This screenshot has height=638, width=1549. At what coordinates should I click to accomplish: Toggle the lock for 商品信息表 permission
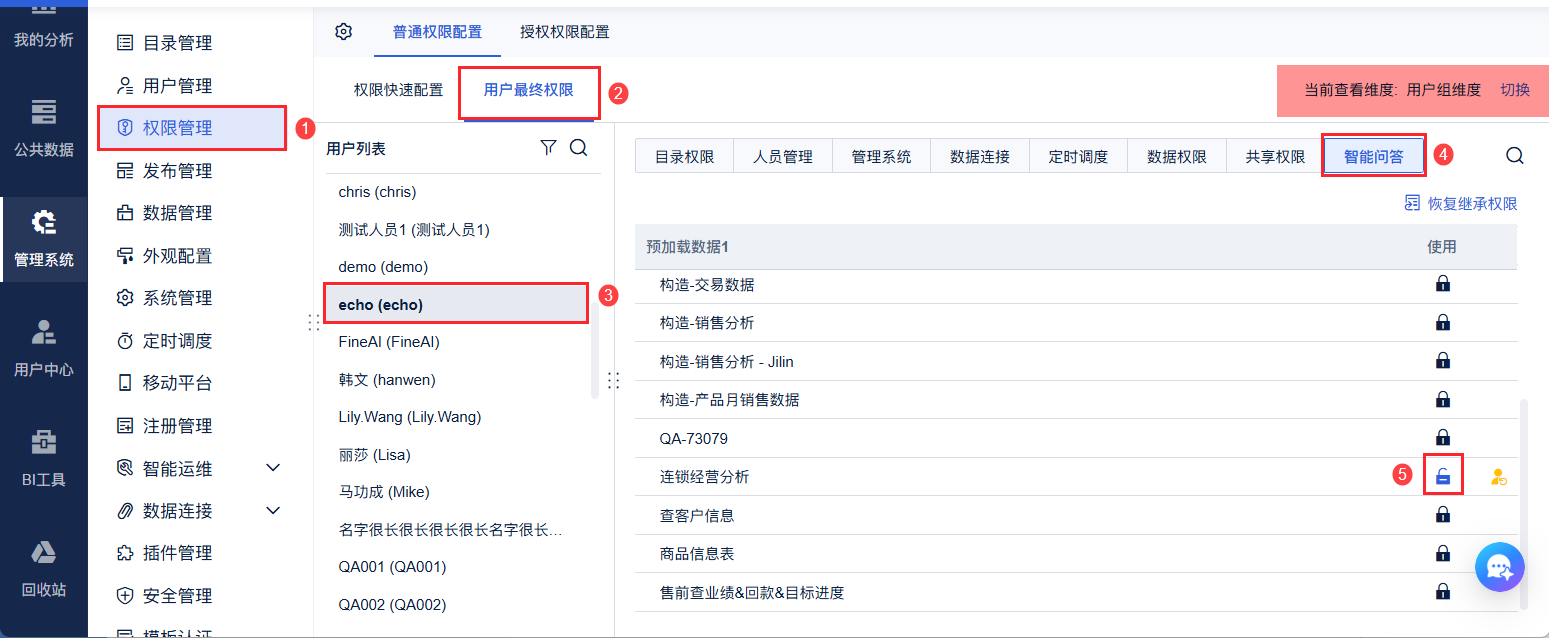1442,553
